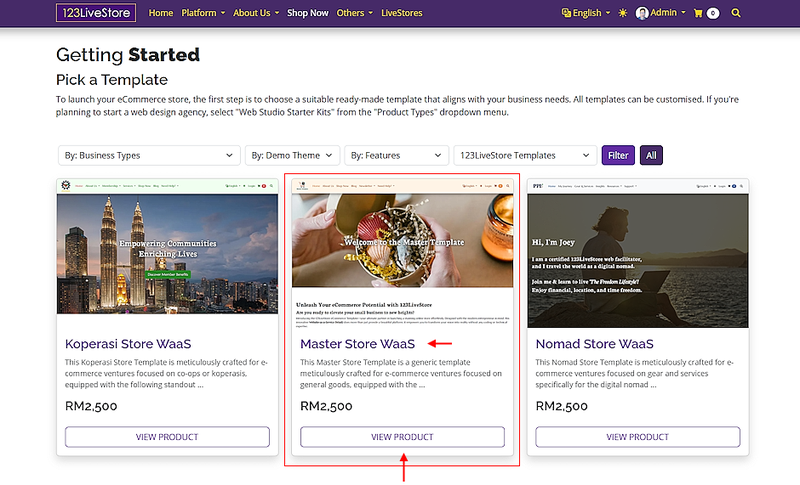Go to the Shop Now page
This screenshot has width=800, height=485.
tap(307, 13)
